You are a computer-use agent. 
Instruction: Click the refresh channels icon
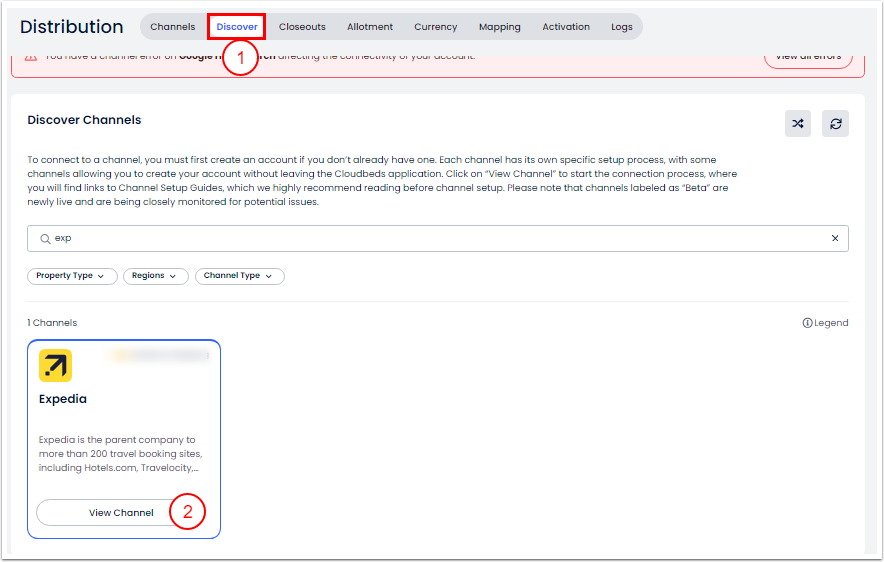tap(835, 124)
